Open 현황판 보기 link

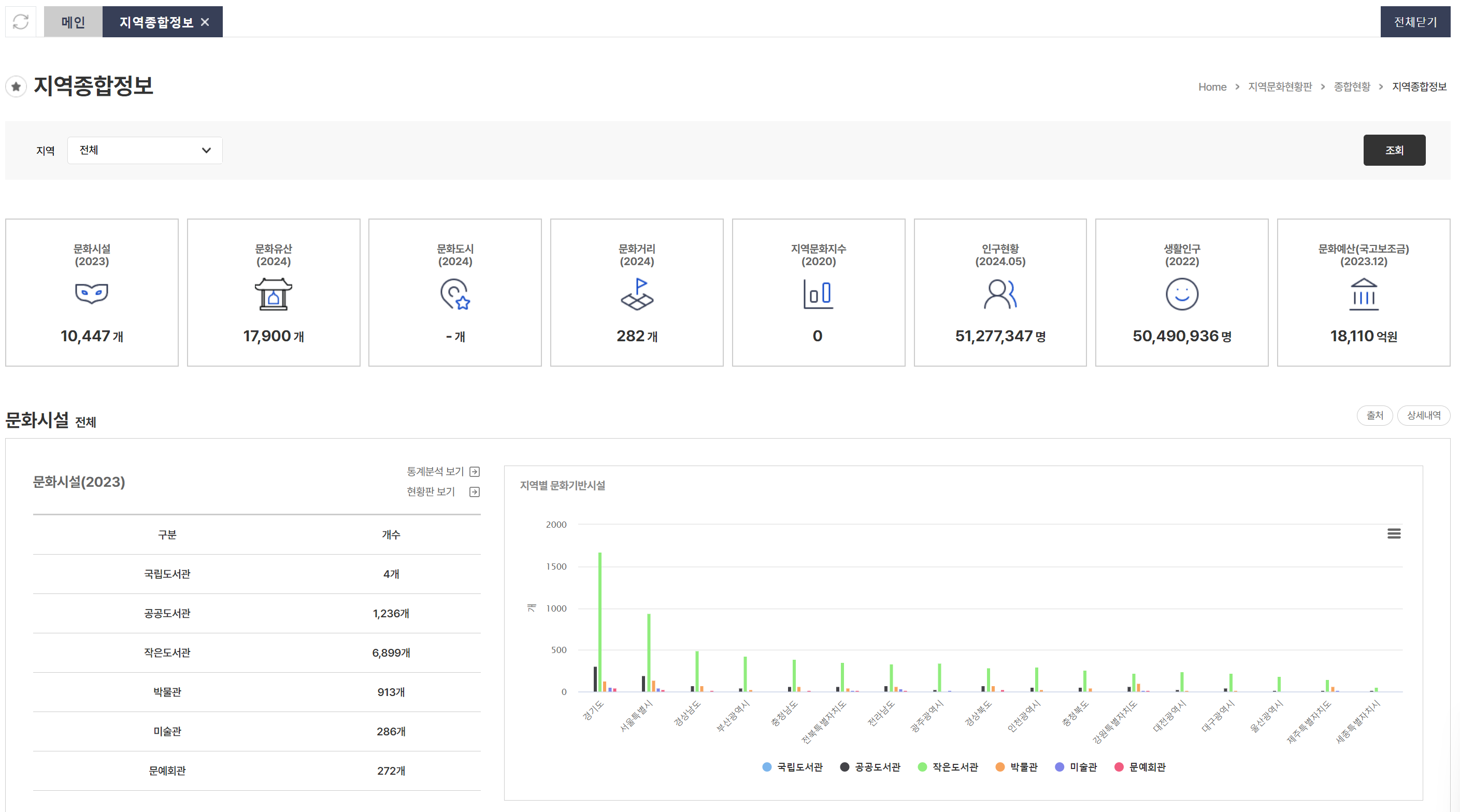tap(430, 491)
